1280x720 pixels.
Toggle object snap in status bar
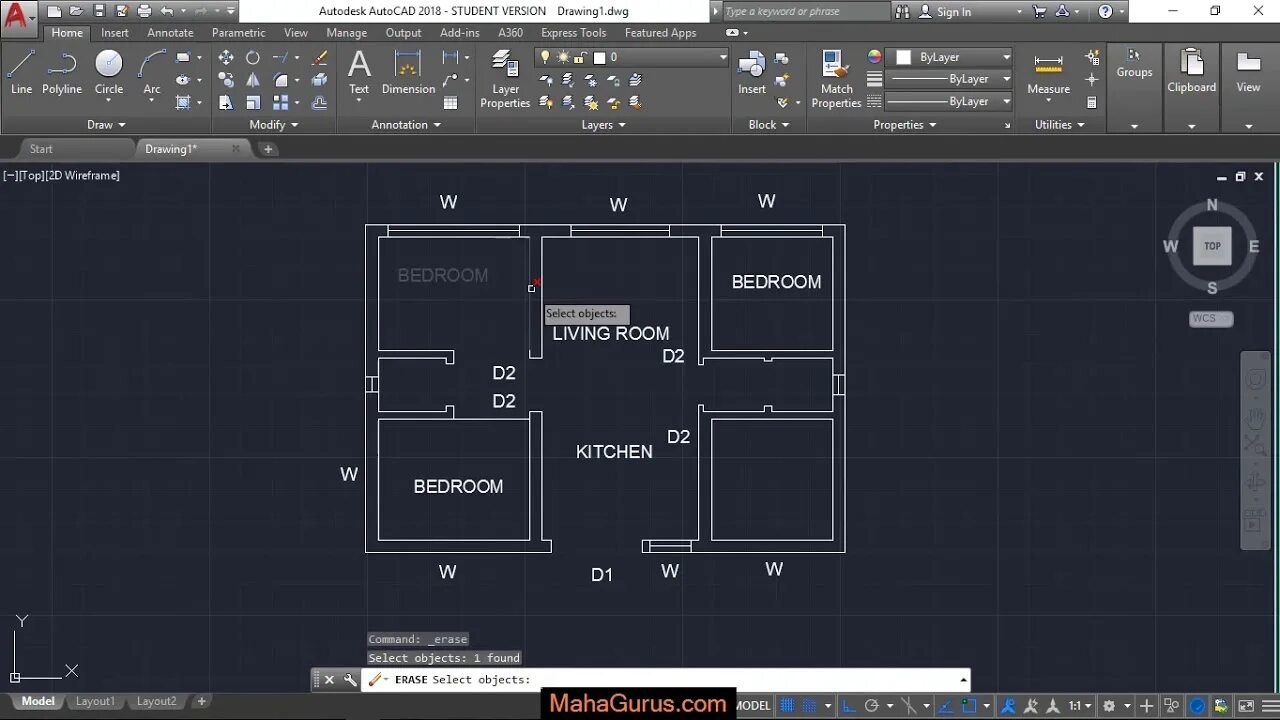pos(968,706)
